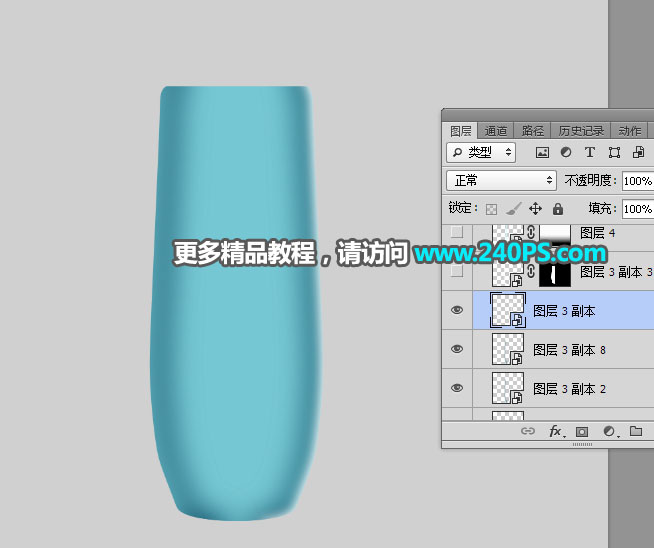The image size is (654, 548).
Task: Open layer style fx menu
Action: click(557, 431)
